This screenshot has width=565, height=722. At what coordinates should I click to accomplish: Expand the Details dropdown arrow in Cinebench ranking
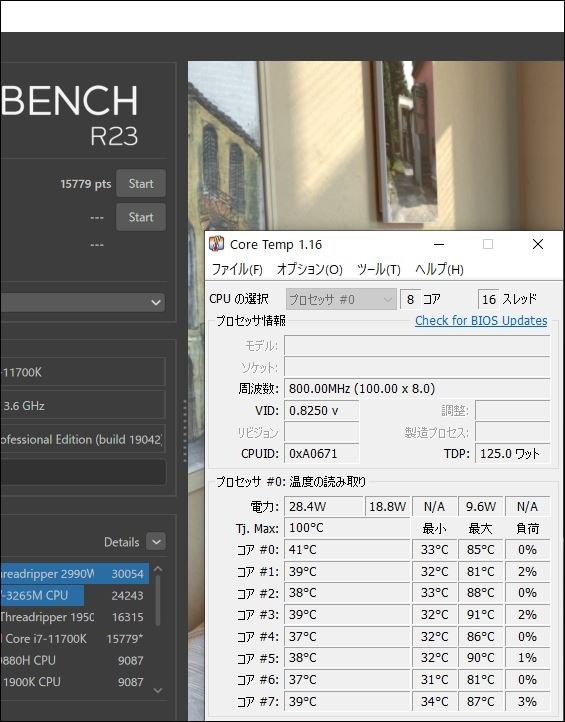156,542
